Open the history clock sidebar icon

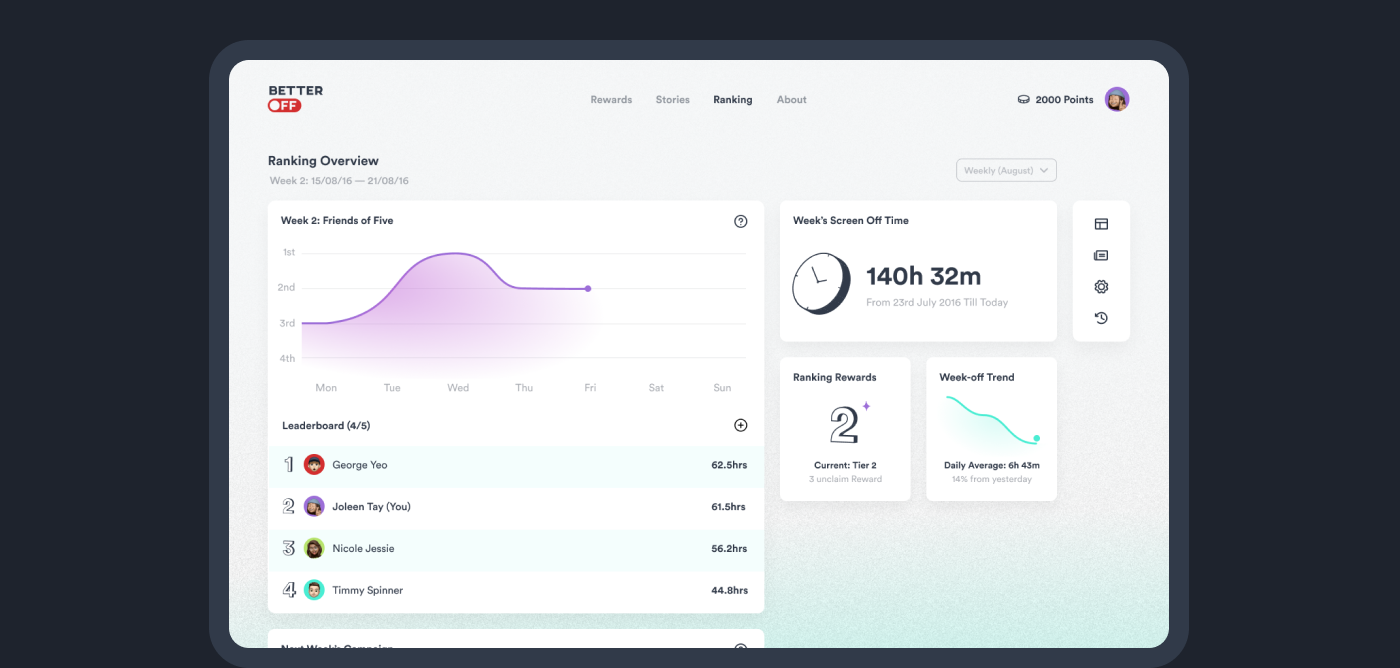tap(1101, 318)
